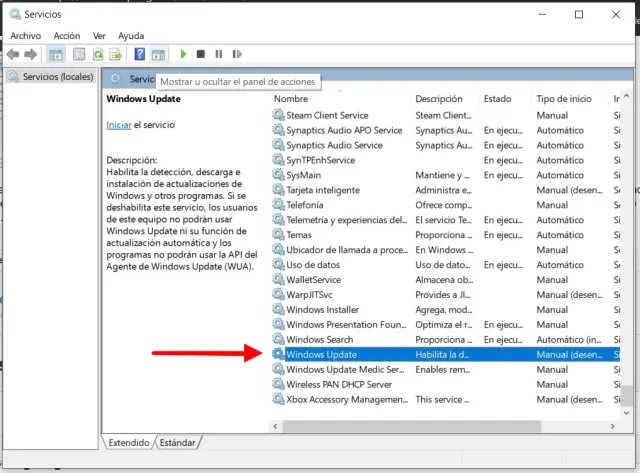Click 'Provides a JI...' description cell

pyautogui.click(x=442, y=295)
